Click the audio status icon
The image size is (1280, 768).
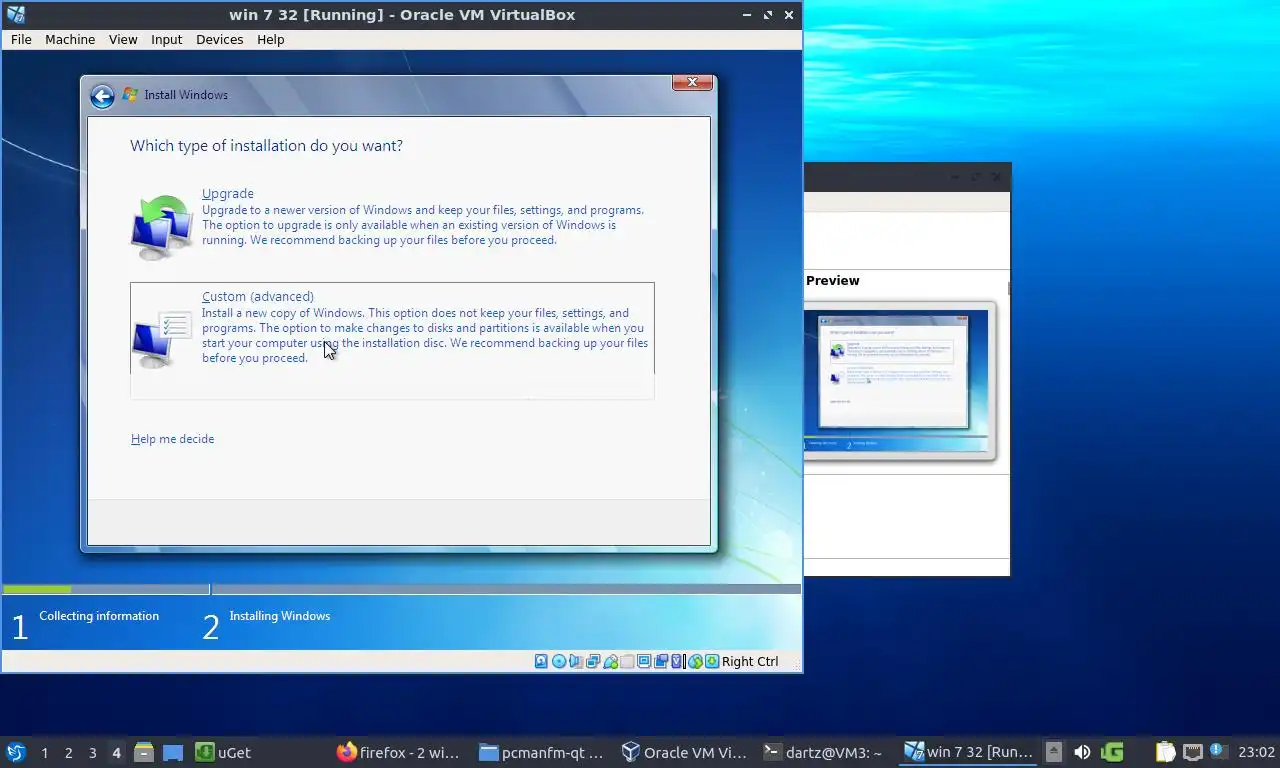pos(576,661)
